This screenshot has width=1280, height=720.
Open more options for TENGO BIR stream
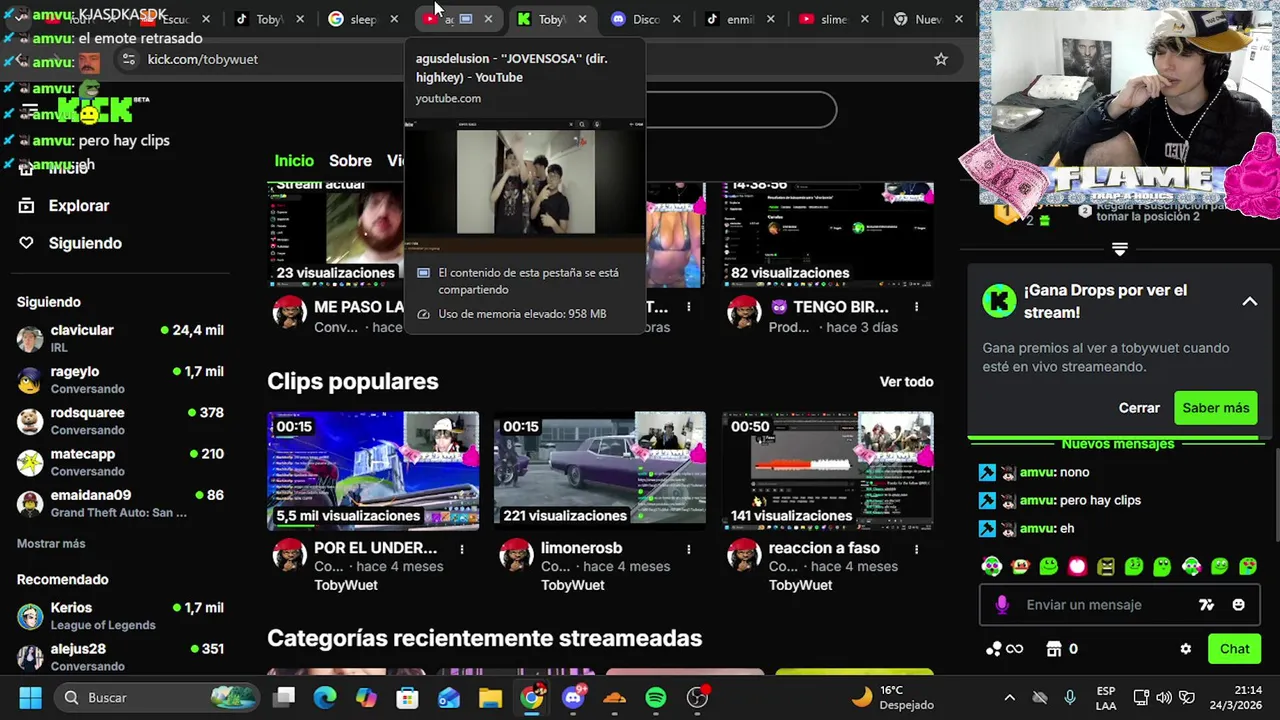(x=916, y=307)
